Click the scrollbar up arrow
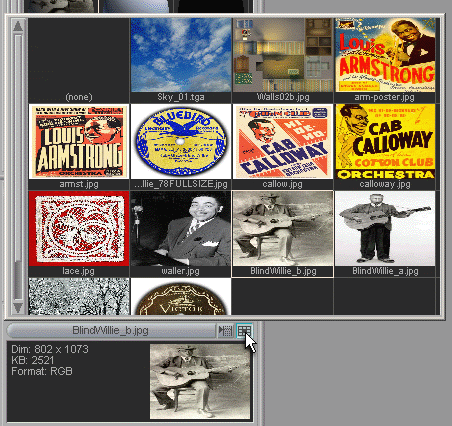 (18, 26)
